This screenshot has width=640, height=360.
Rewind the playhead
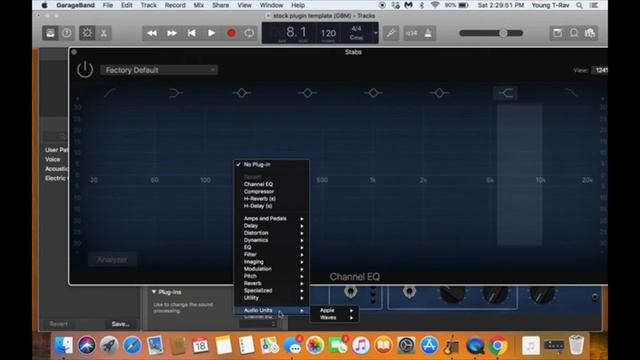(152, 33)
